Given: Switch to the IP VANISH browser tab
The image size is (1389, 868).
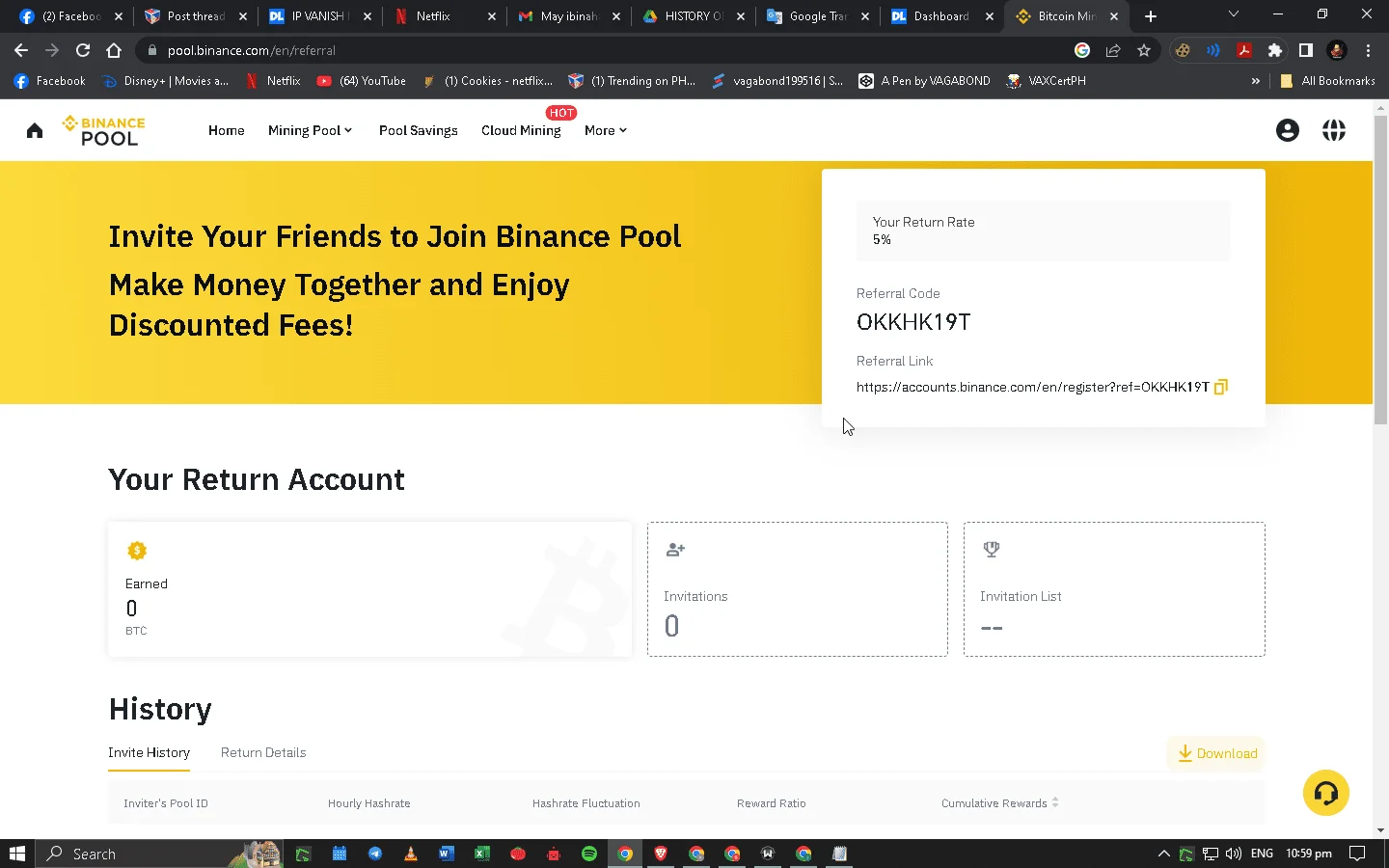Looking at the screenshot, I should coord(319,15).
